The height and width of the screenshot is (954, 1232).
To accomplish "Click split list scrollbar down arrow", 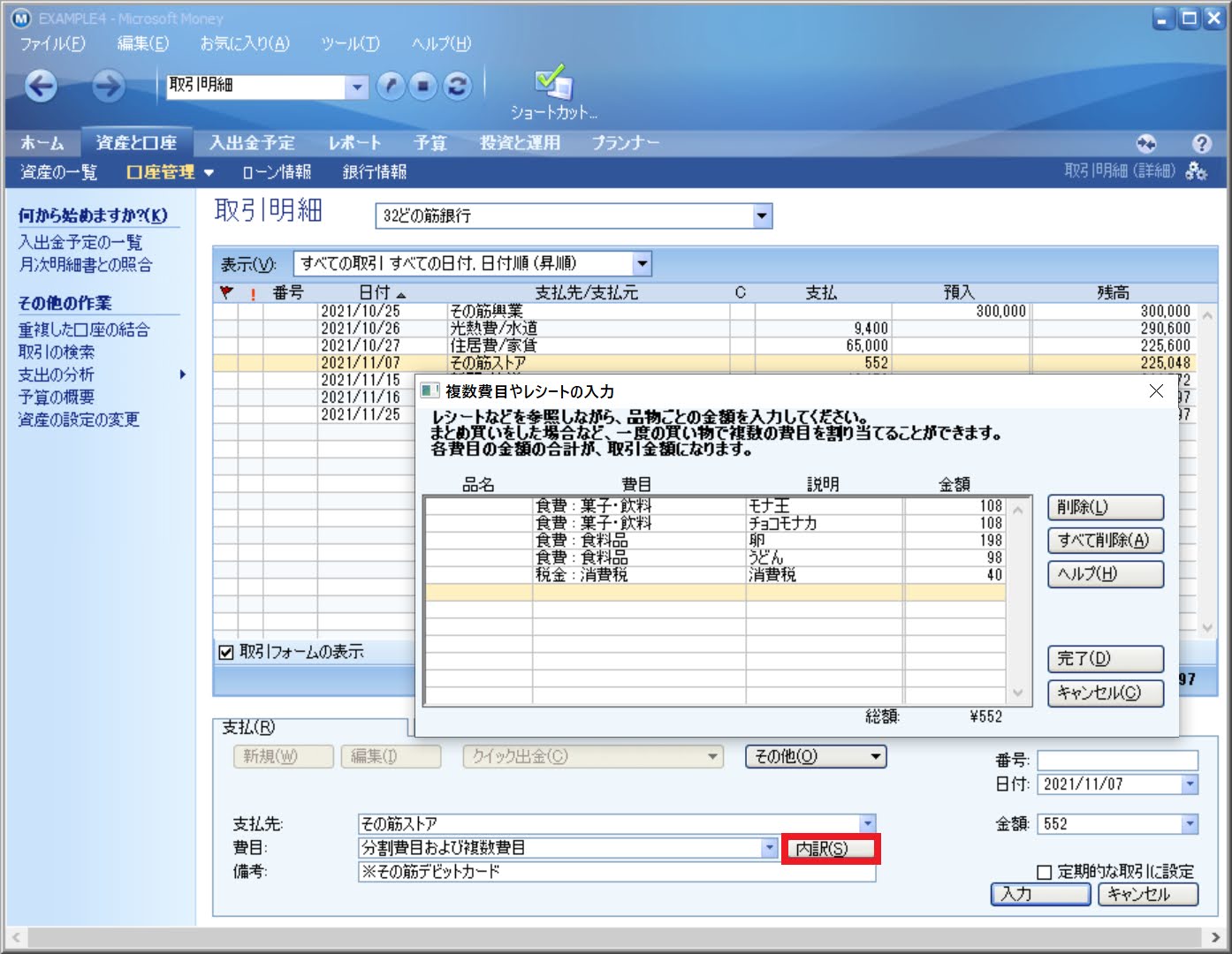I will [1017, 693].
